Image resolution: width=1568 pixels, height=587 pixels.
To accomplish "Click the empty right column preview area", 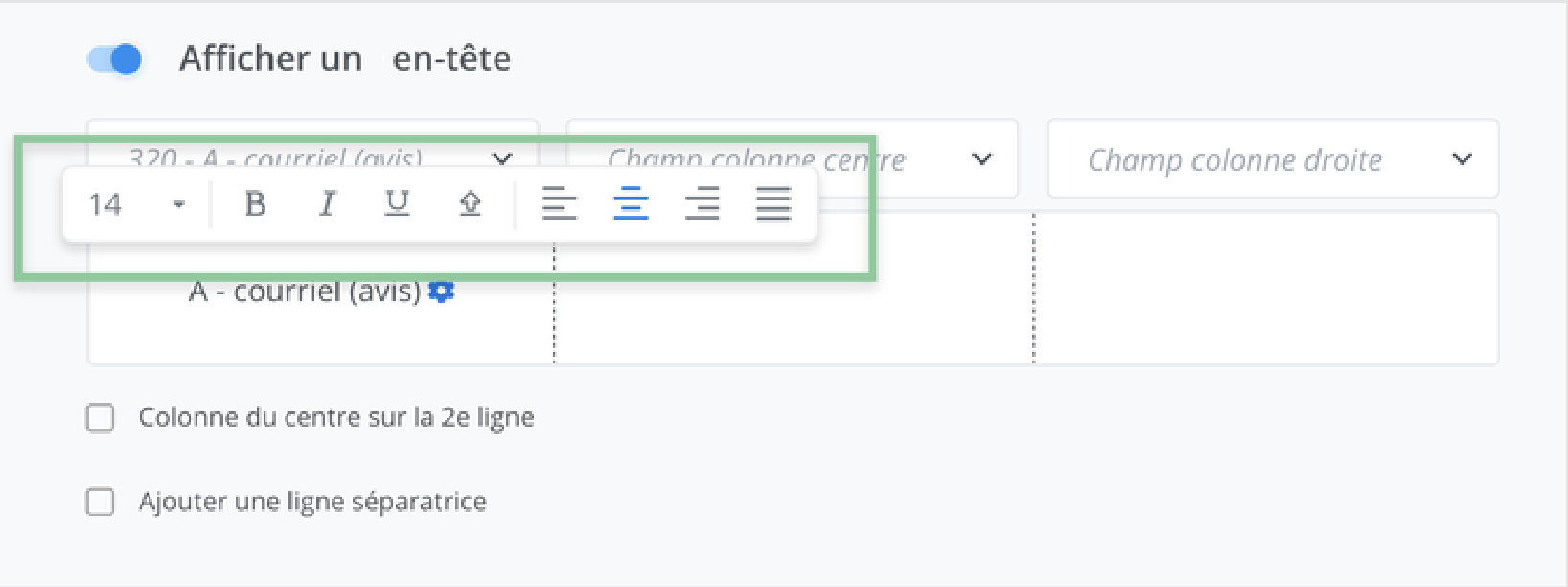I will pos(1265,288).
